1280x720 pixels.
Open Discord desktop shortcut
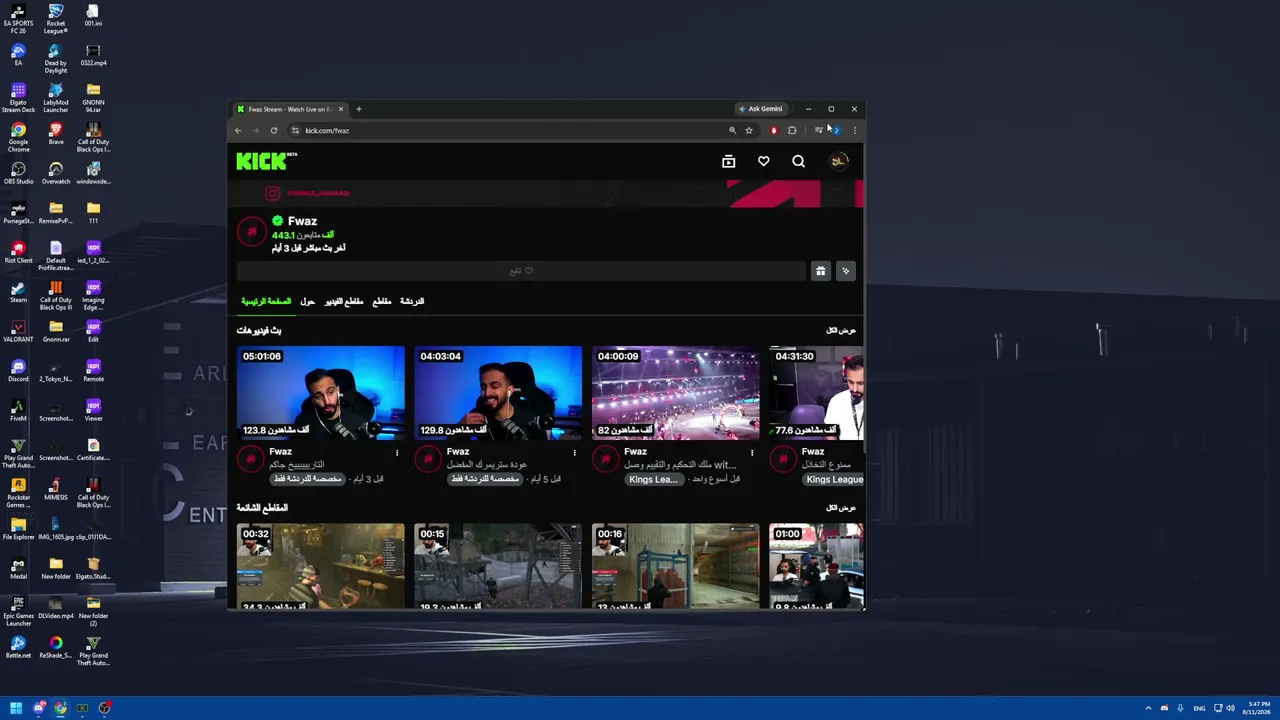point(18,370)
